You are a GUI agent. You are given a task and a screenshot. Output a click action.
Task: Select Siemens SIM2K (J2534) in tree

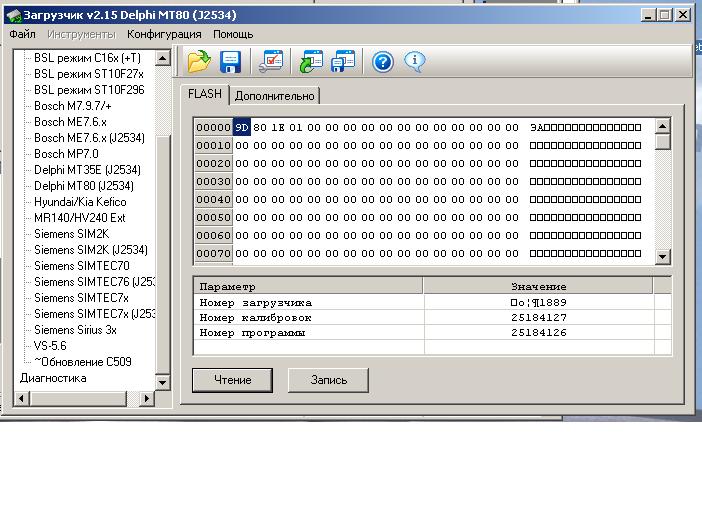click(x=91, y=250)
